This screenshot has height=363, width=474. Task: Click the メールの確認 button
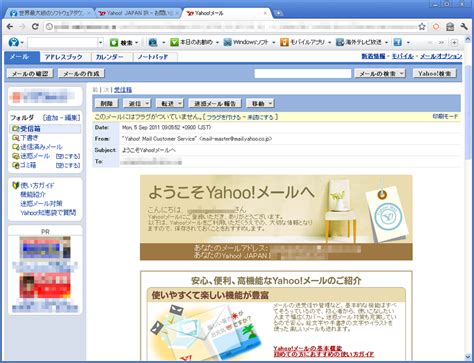click(x=30, y=73)
